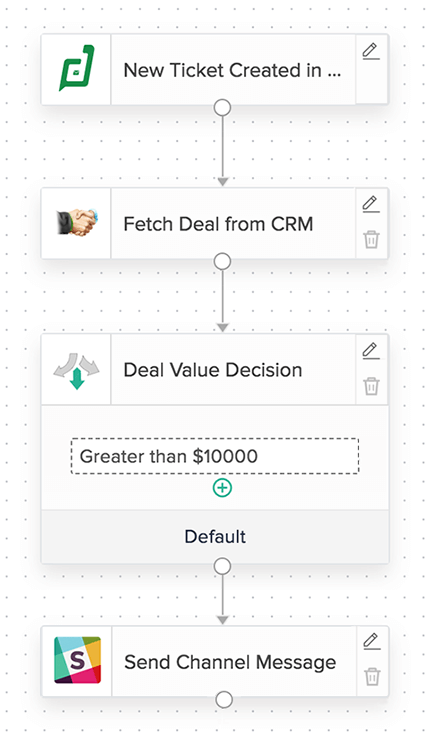Click the Slack logo icon
Screen dimensions: 430x740
(77, 660)
